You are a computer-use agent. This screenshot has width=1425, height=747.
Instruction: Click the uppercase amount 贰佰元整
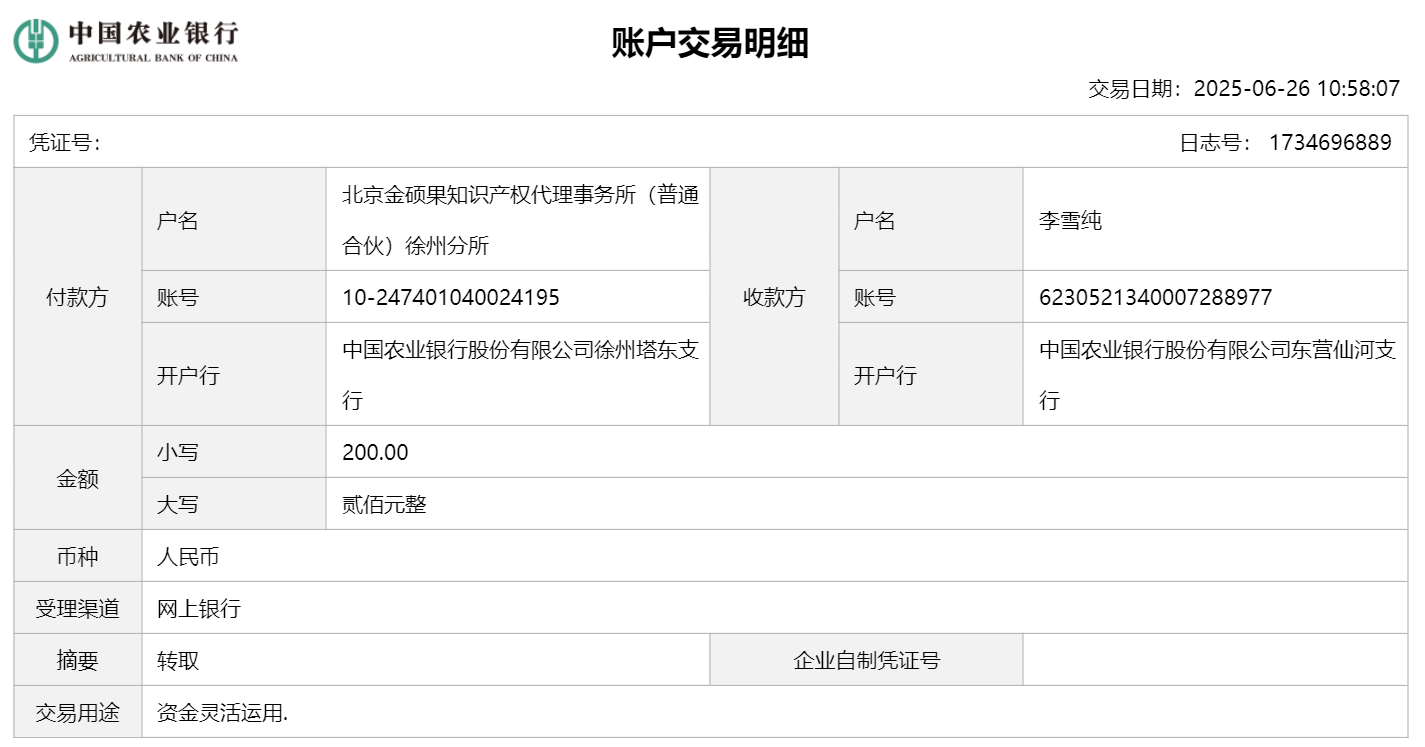384,505
